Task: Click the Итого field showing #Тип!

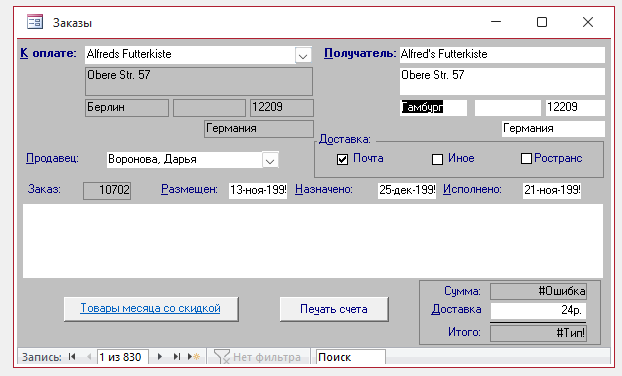Action: pos(538,333)
